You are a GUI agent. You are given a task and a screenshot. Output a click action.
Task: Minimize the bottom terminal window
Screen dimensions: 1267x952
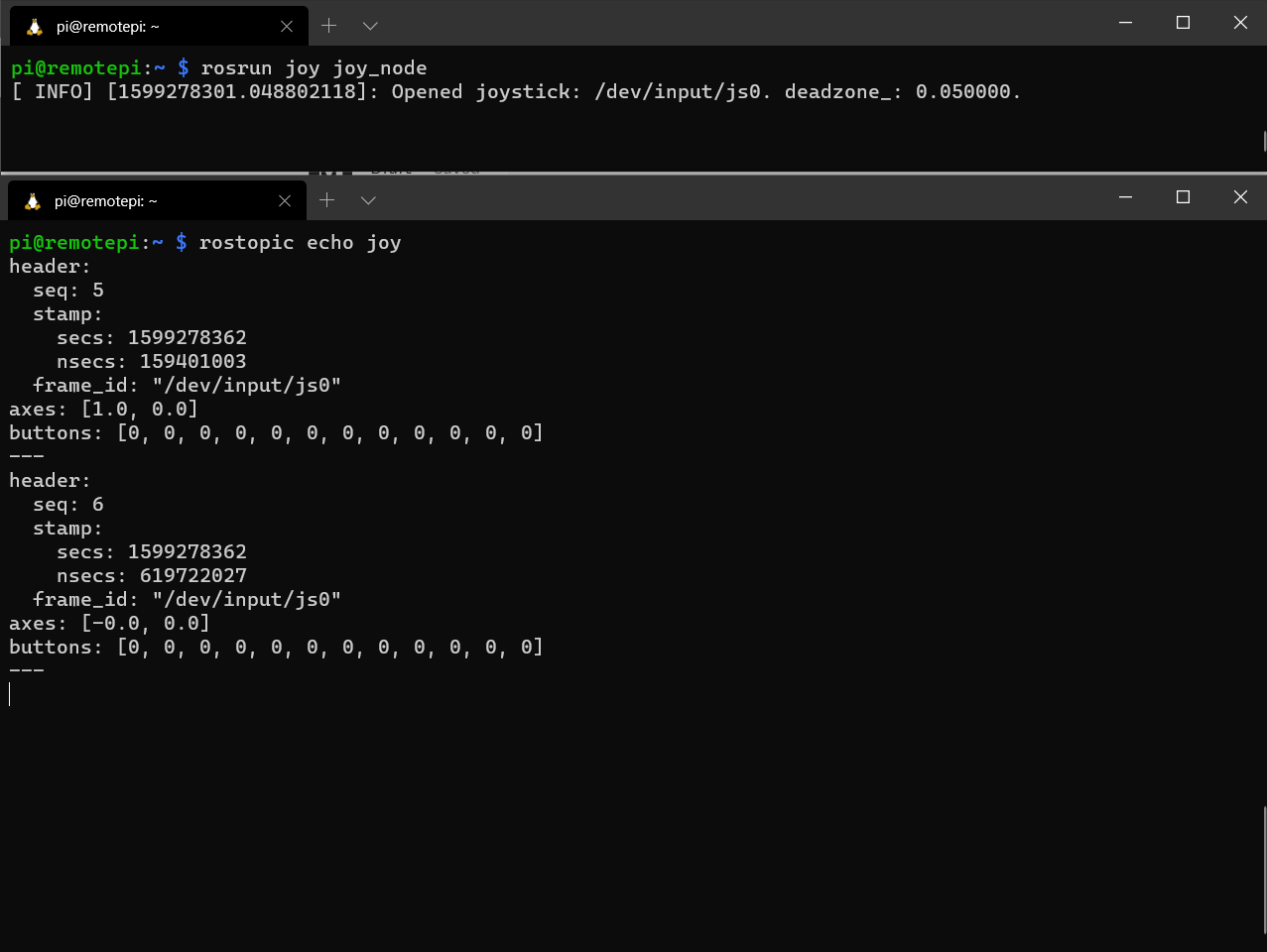(x=1125, y=197)
